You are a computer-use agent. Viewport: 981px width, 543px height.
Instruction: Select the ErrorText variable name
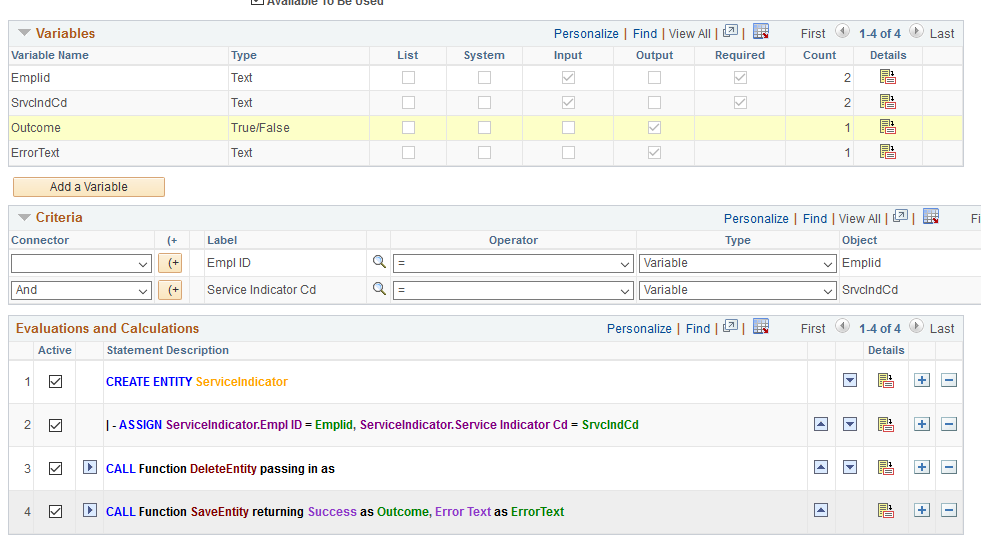[x=35, y=153]
